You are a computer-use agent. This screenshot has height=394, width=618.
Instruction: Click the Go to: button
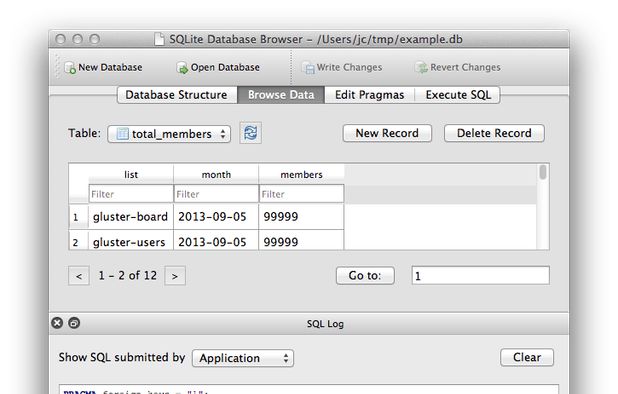point(365,275)
